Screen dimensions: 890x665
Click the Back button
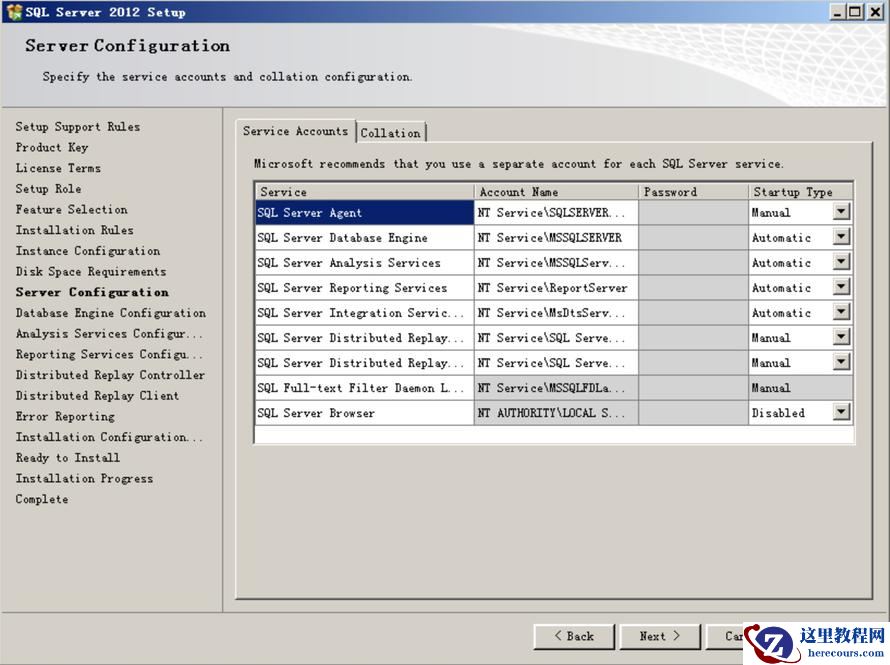(x=574, y=636)
